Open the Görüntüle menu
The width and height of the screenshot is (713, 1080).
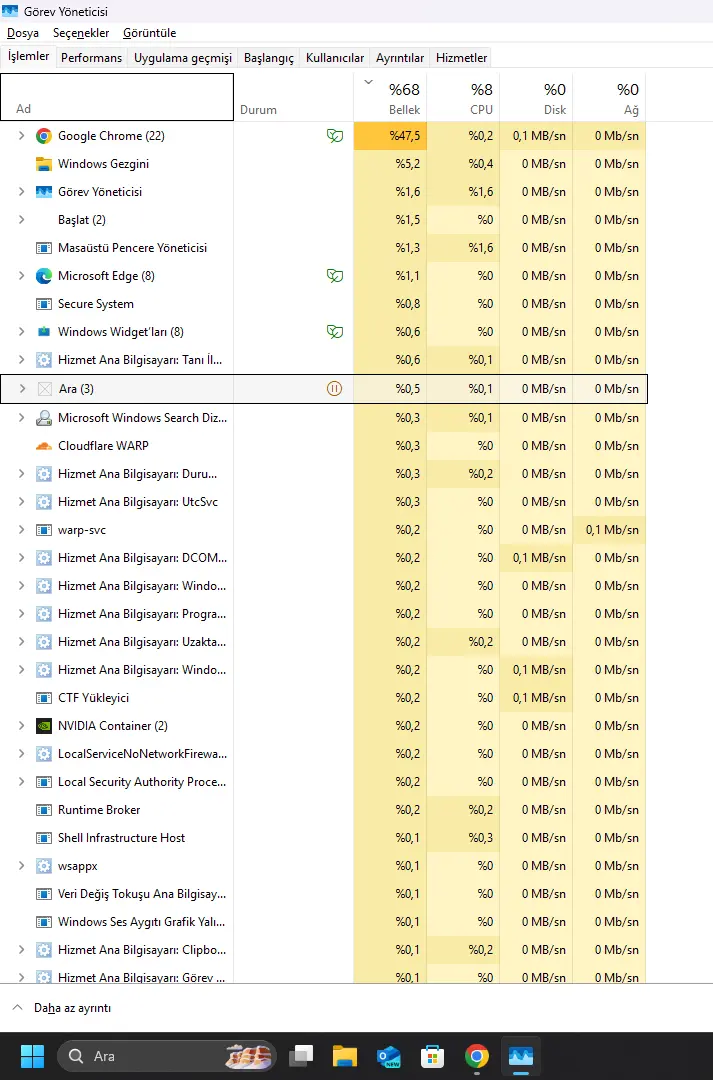(x=149, y=33)
